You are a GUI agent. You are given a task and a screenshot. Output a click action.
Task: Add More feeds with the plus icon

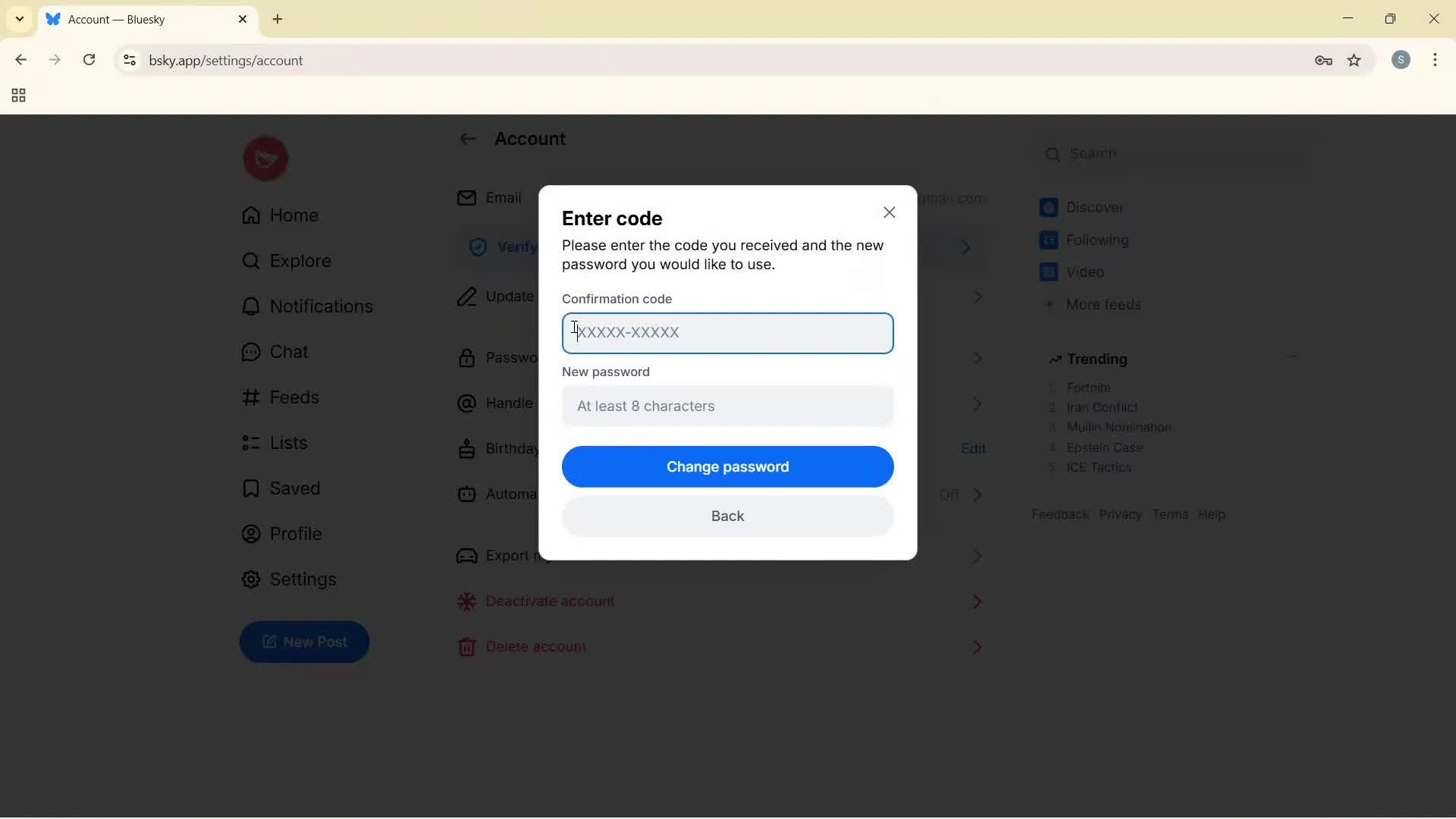click(x=1050, y=305)
